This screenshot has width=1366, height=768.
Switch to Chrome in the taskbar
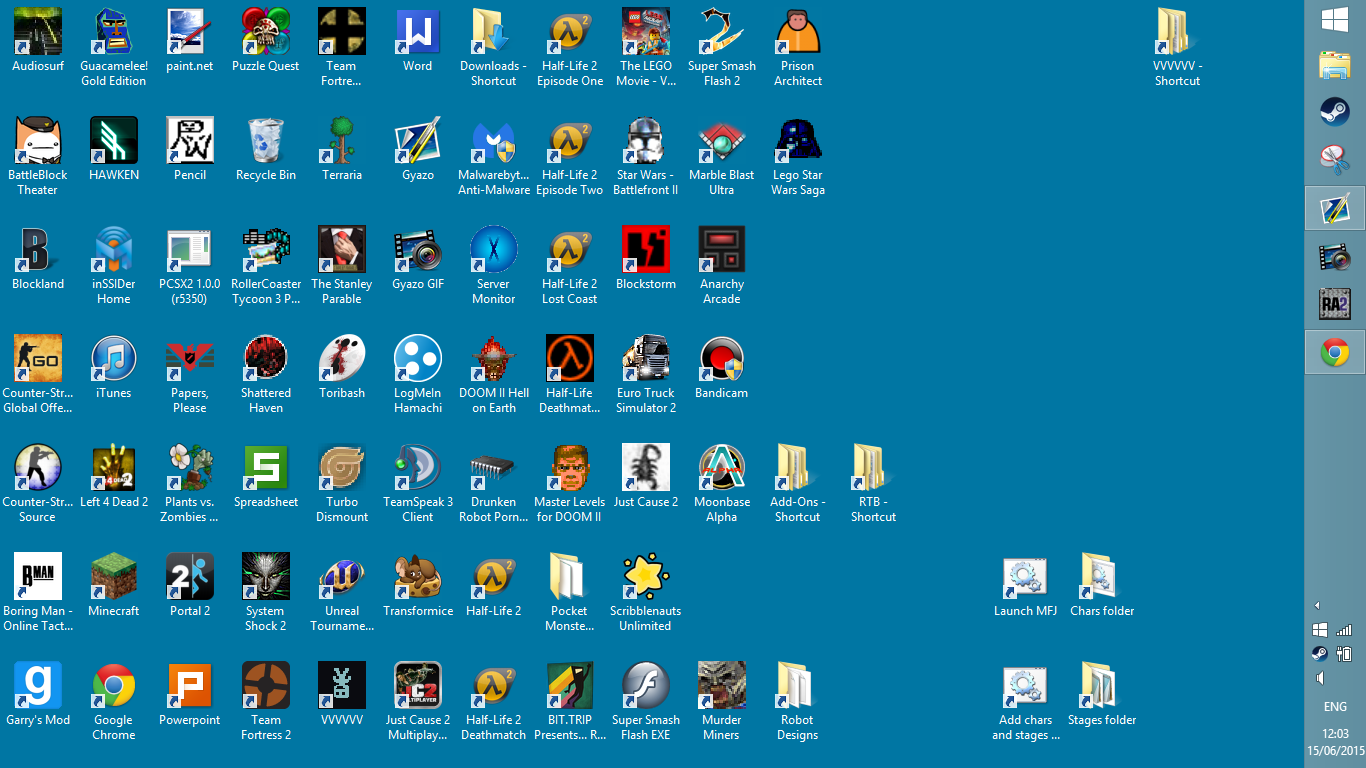pos(1335,352)
